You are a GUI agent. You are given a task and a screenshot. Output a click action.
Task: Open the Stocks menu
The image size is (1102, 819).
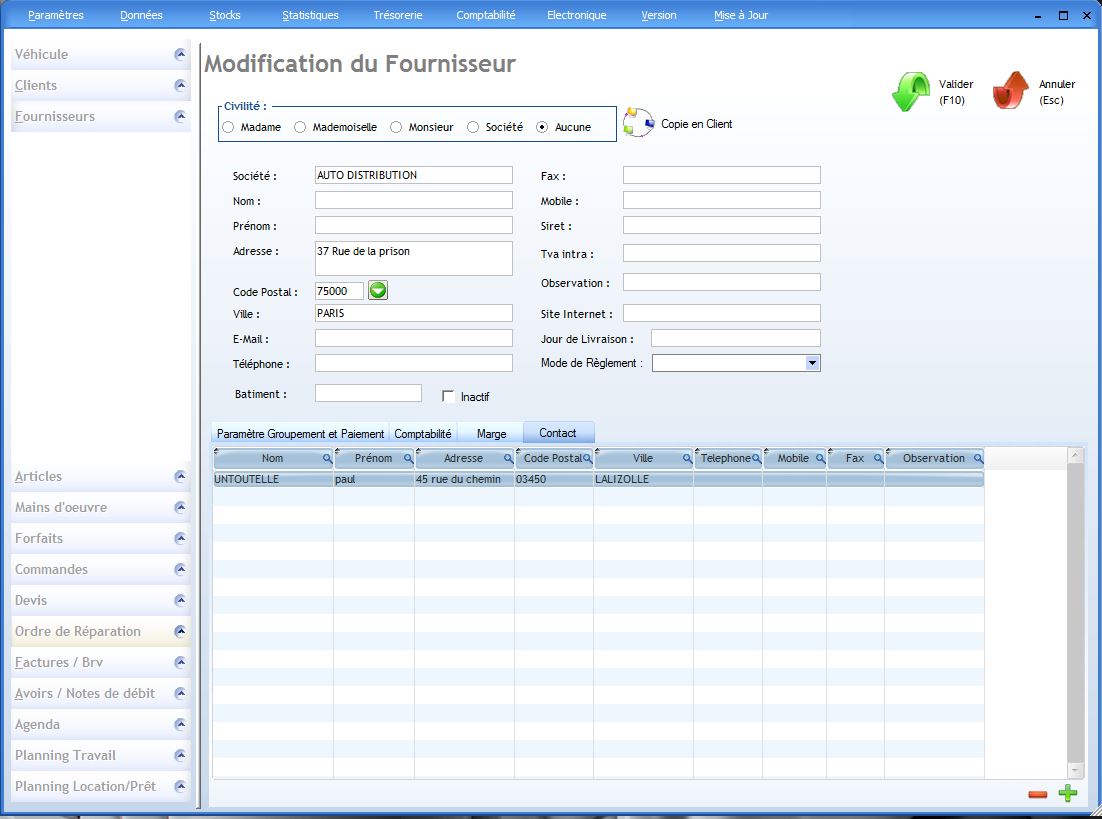click(x=225, y=15)
